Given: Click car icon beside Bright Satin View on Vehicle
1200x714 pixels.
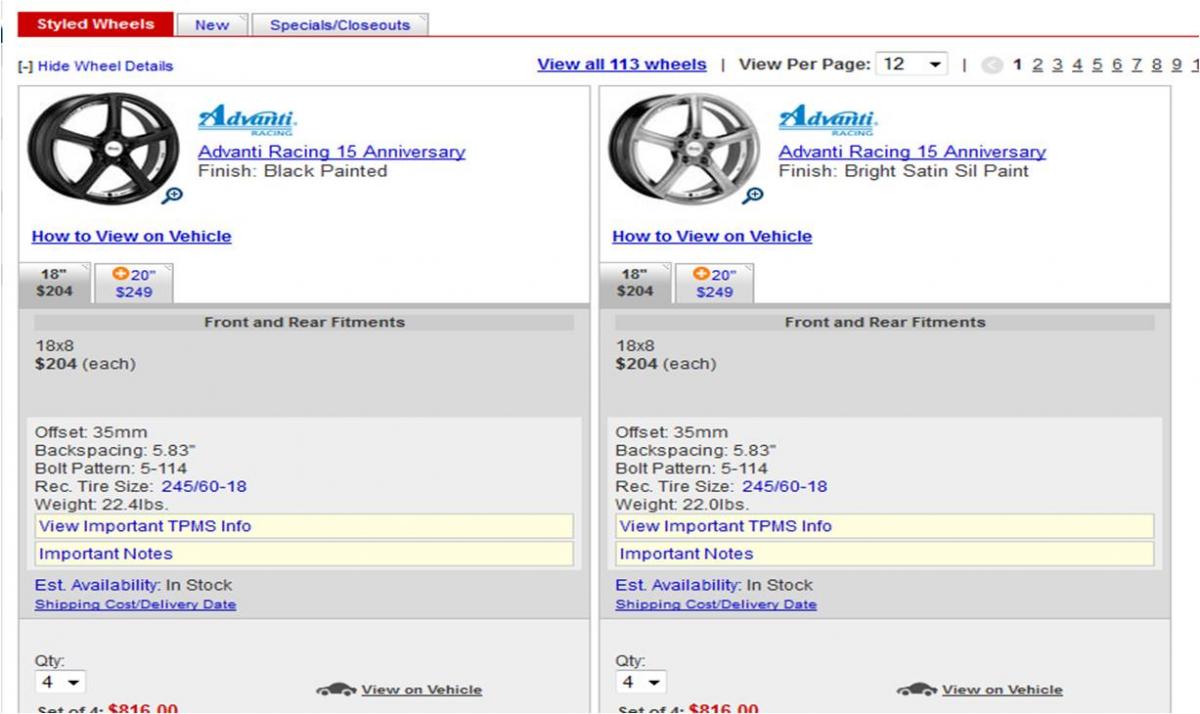Looking at the screenshot, I should tap(917, 689).
